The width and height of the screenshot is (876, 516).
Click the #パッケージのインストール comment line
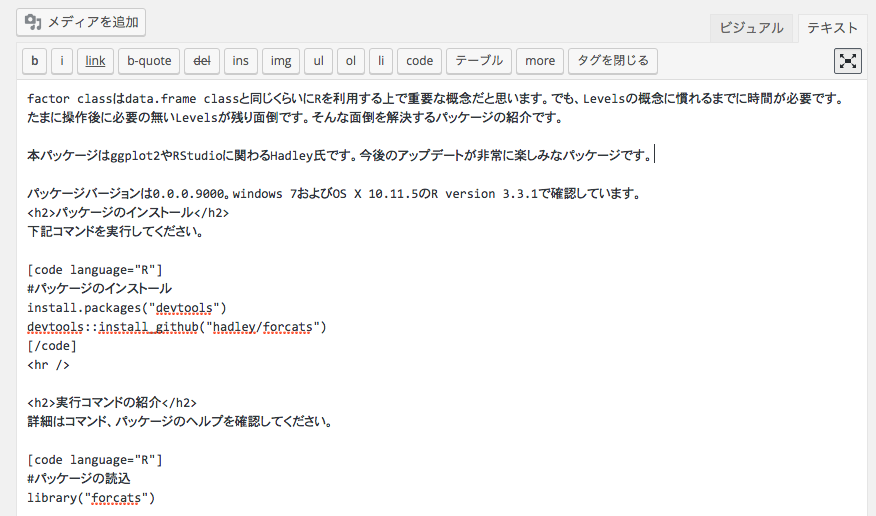(99, 289)
